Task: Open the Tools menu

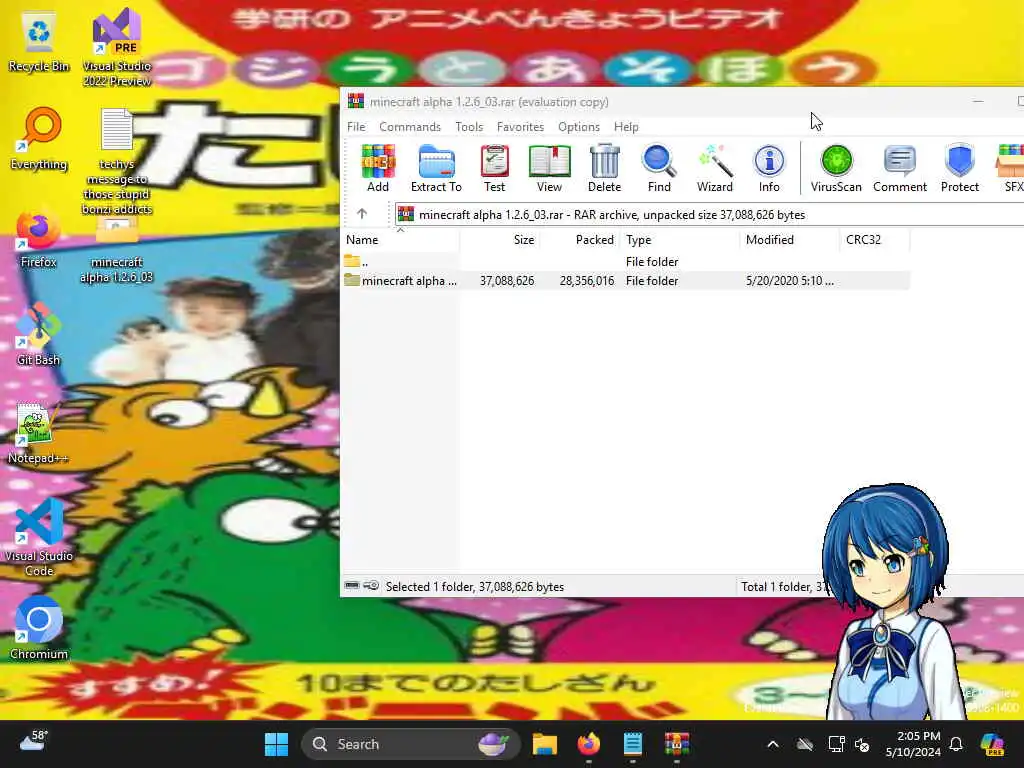Action: click(x=469, y=127)
